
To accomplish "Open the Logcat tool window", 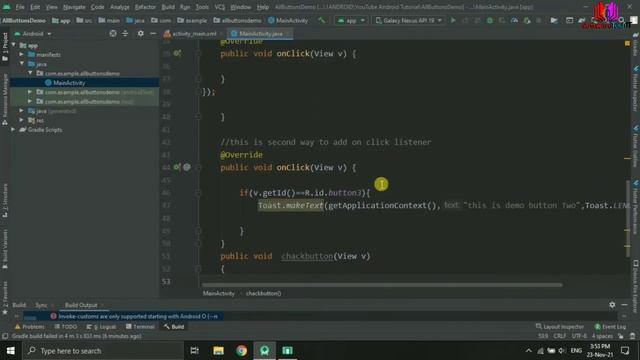I will [x=101, y=327].
